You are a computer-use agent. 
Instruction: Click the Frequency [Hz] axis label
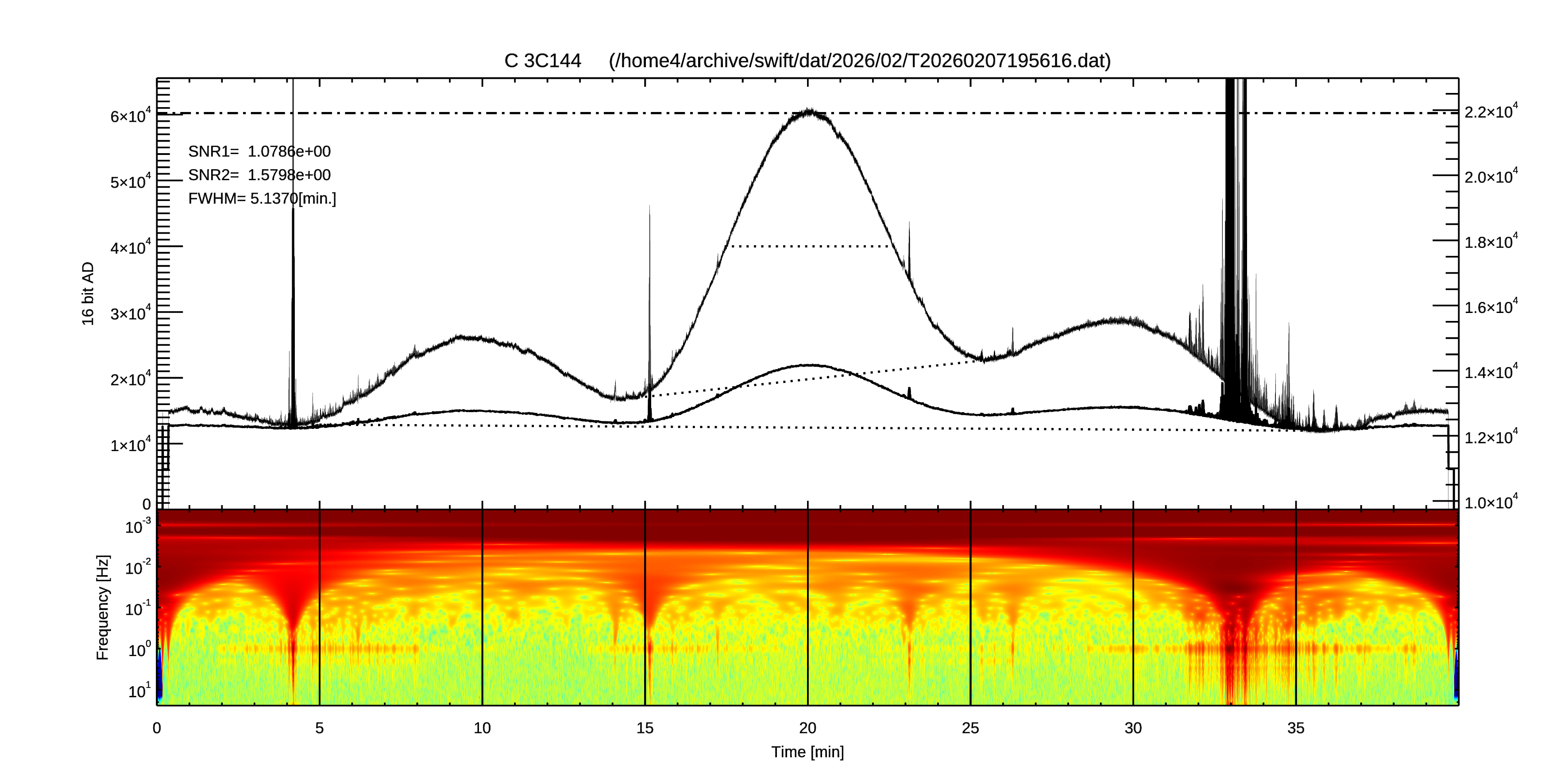(103, 607)
